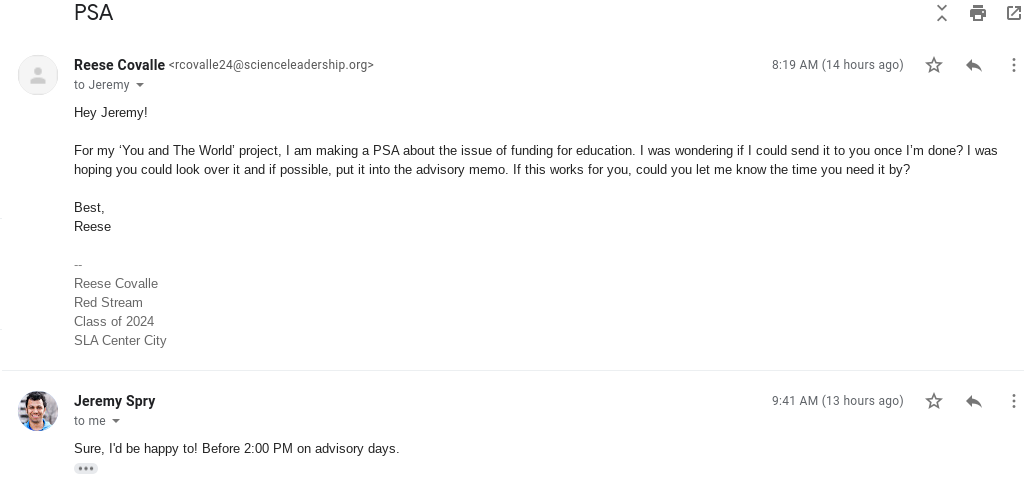Show details for 'to Jeremy' recipients
Image resolution: width=1032 pixels, height=480 pixels.
pos(140,86)
